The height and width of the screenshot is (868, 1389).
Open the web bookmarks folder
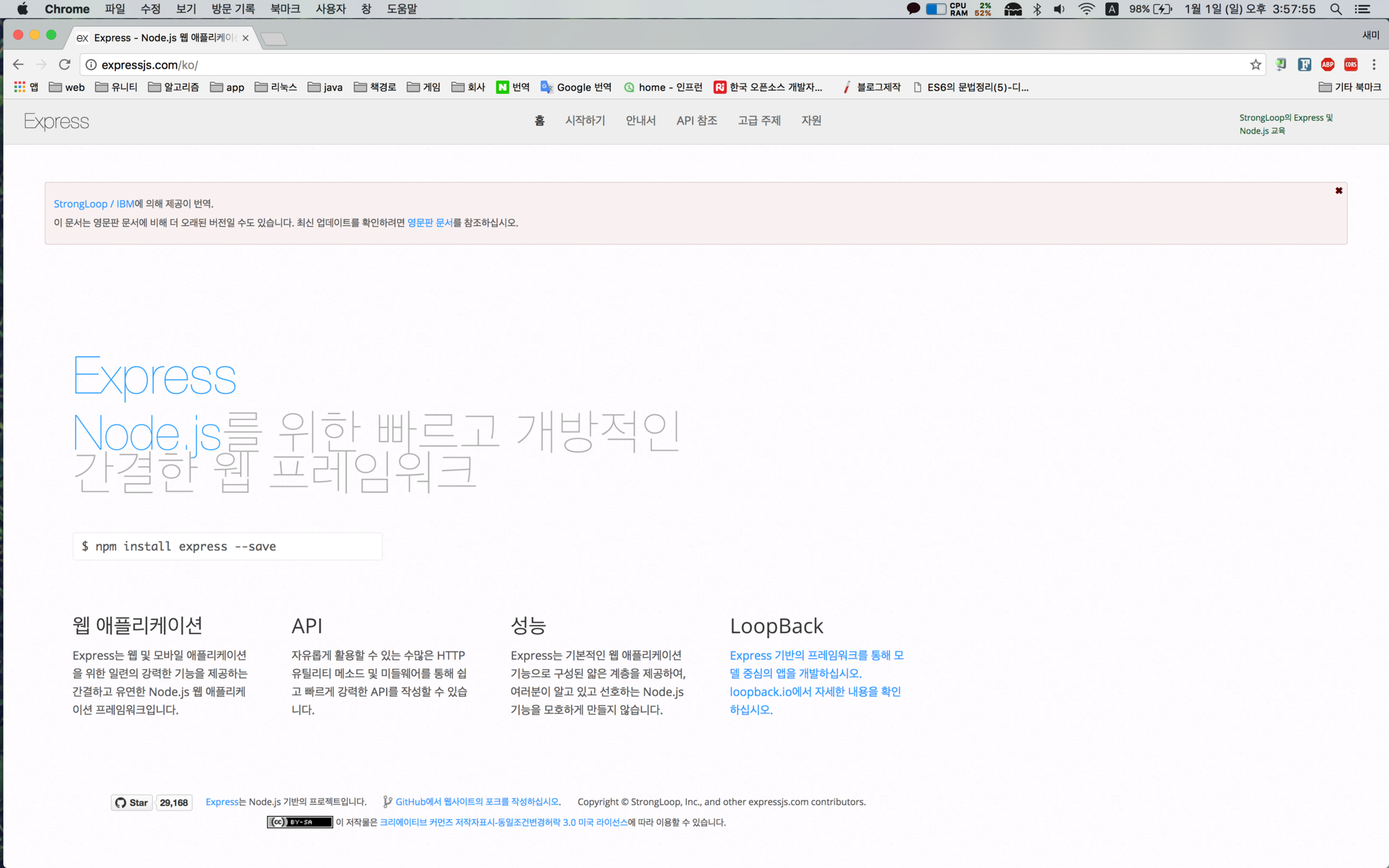point(67,87)
